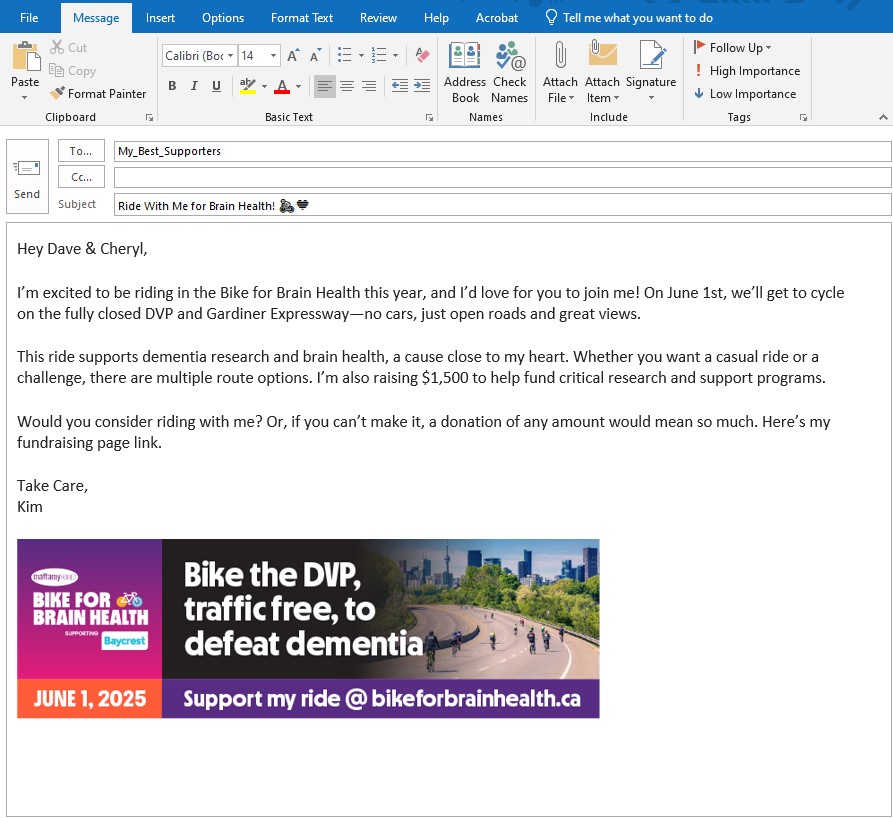The height and width of the screenshot is (818, 893).
Task: Click the signature name 'Kim'
Action: tap(30, 507)
